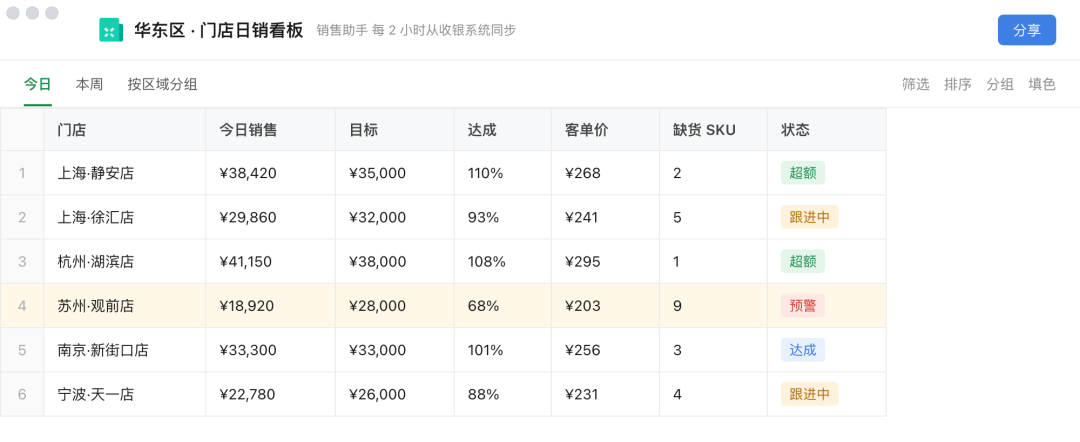Select the target cell ¥28,000
Screen dimensions: 1080x442
pyautogui.click(x=395, y=306)
